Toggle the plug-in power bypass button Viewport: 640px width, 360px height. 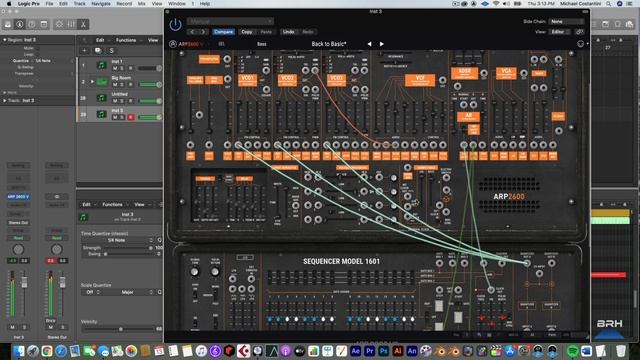[175, 24]
